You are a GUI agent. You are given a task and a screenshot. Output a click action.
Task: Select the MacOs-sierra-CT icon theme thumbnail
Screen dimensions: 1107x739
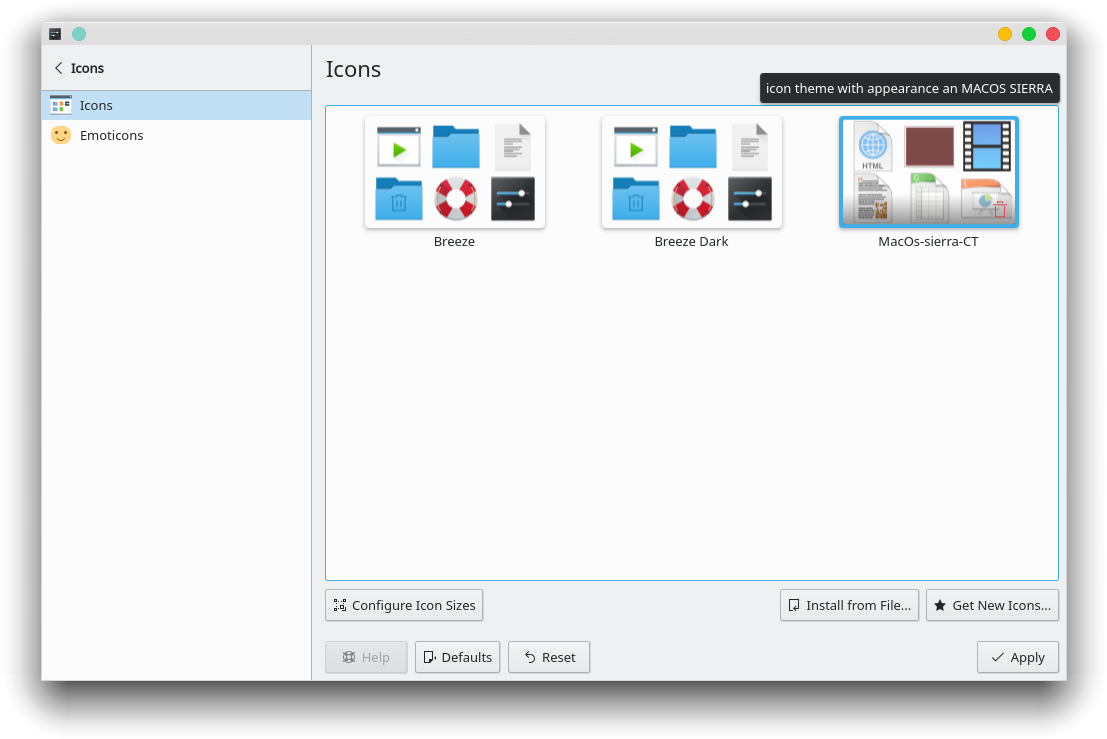(x=928, y=172)
